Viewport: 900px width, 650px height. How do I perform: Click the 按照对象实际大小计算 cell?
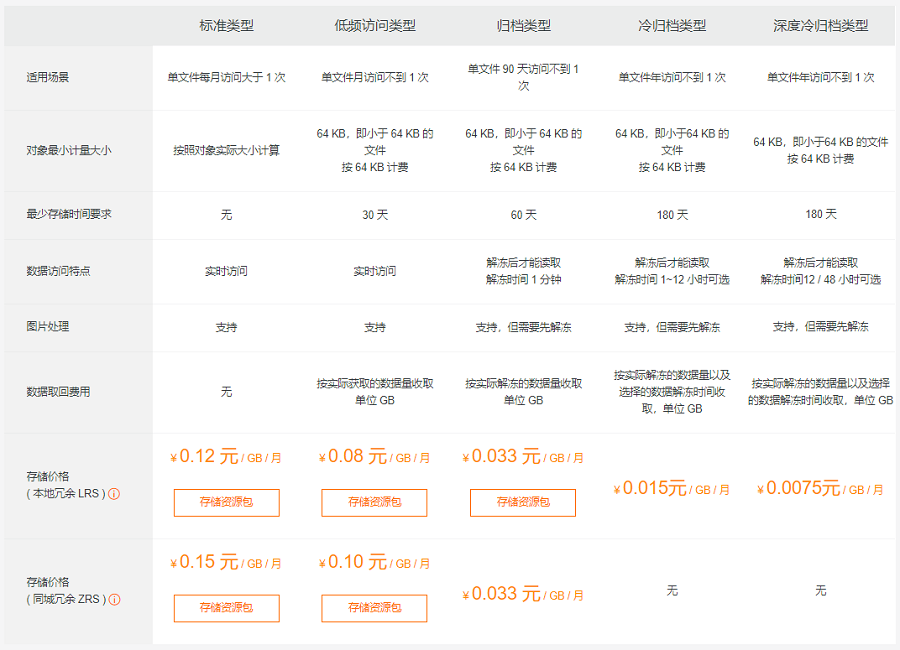click(x=226, y=150)
